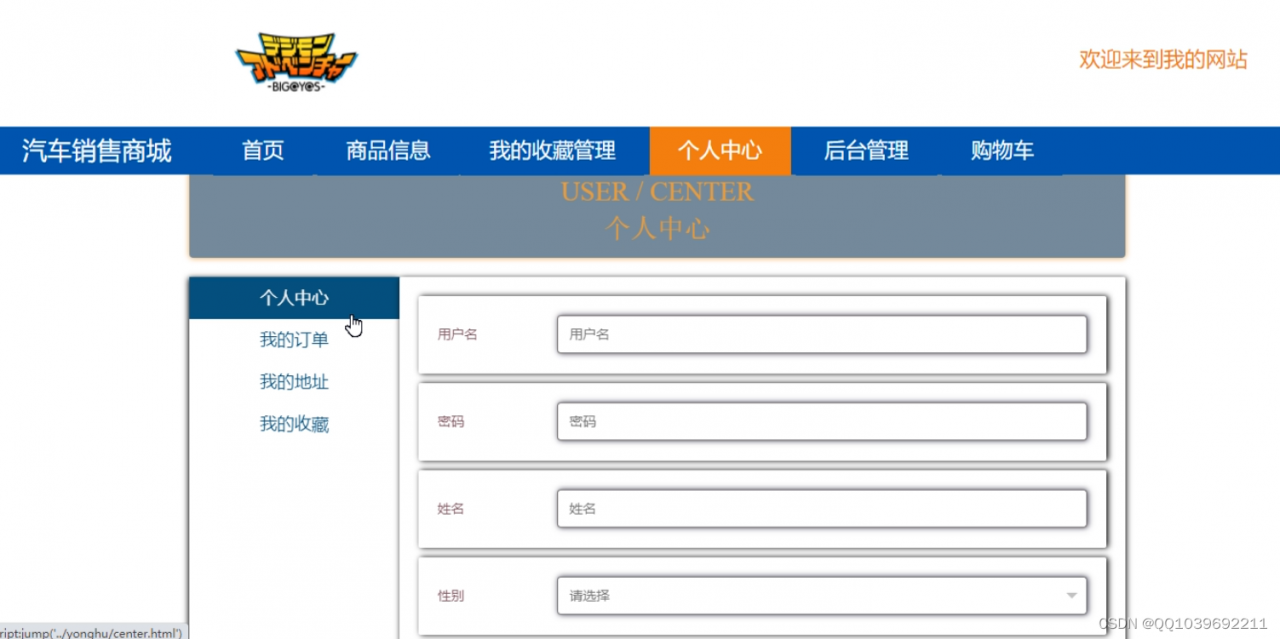Screen dimensions: 1280x639
Task: Click the 密码 password input box
Action: pos(822,421)
